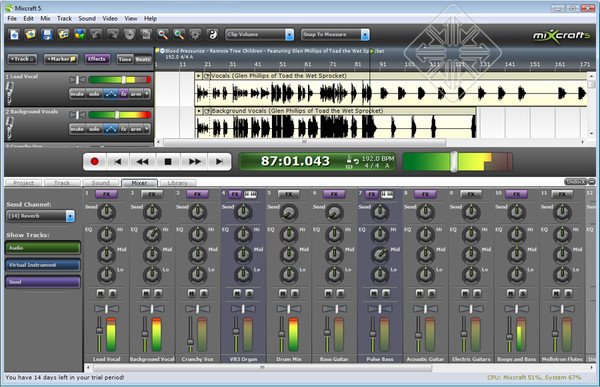Click Background Vocals track microphone icon
600x387 pixels.
click(10, 128)
